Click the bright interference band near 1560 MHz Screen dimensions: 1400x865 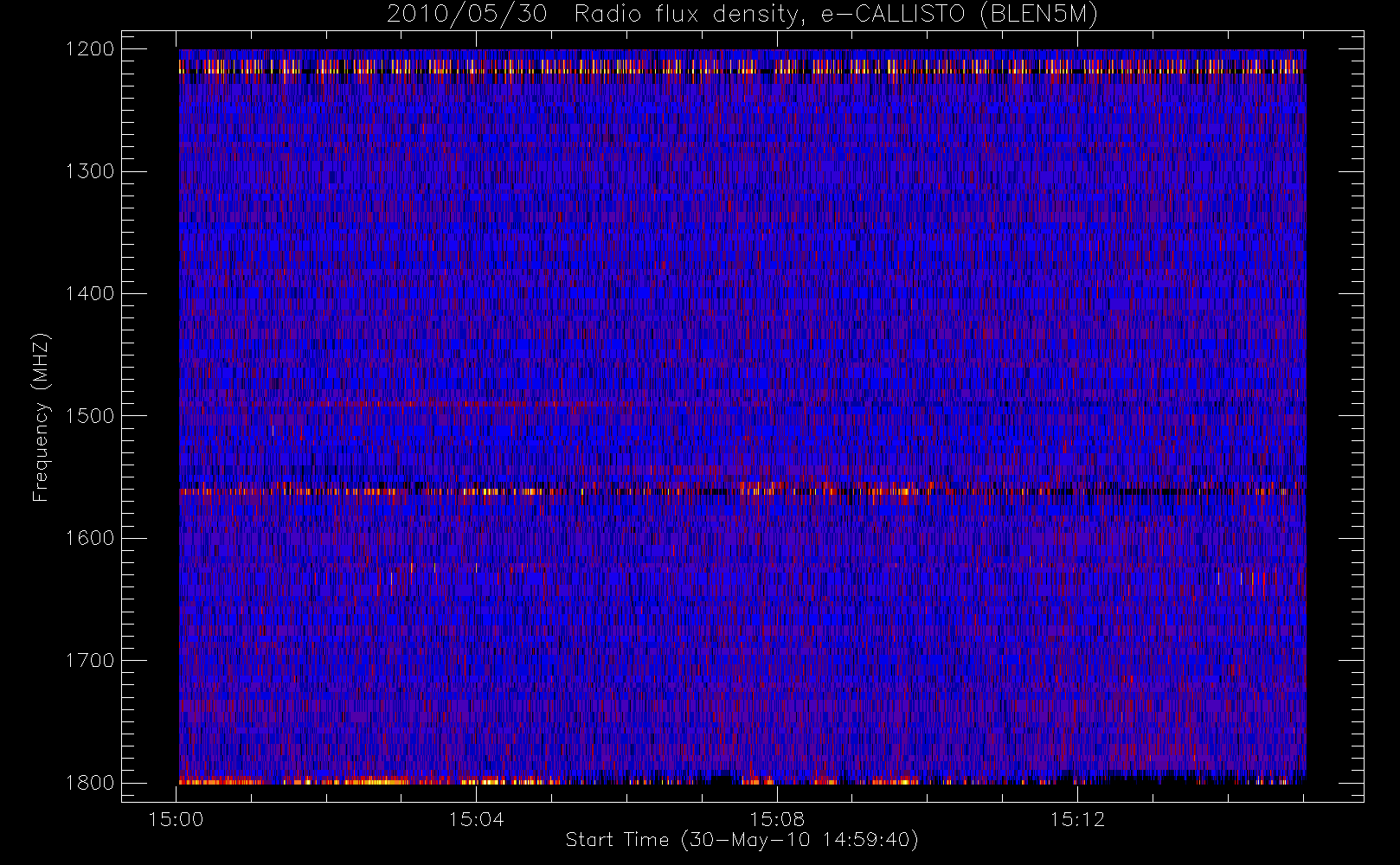tap(742, 490)
